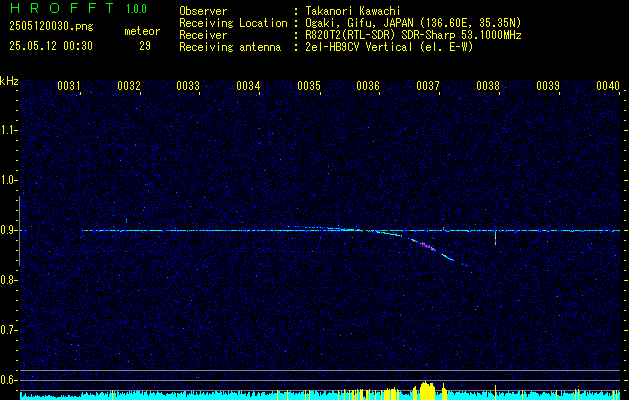Click the meteor label
629x400 pixels.
coord(142,31)
